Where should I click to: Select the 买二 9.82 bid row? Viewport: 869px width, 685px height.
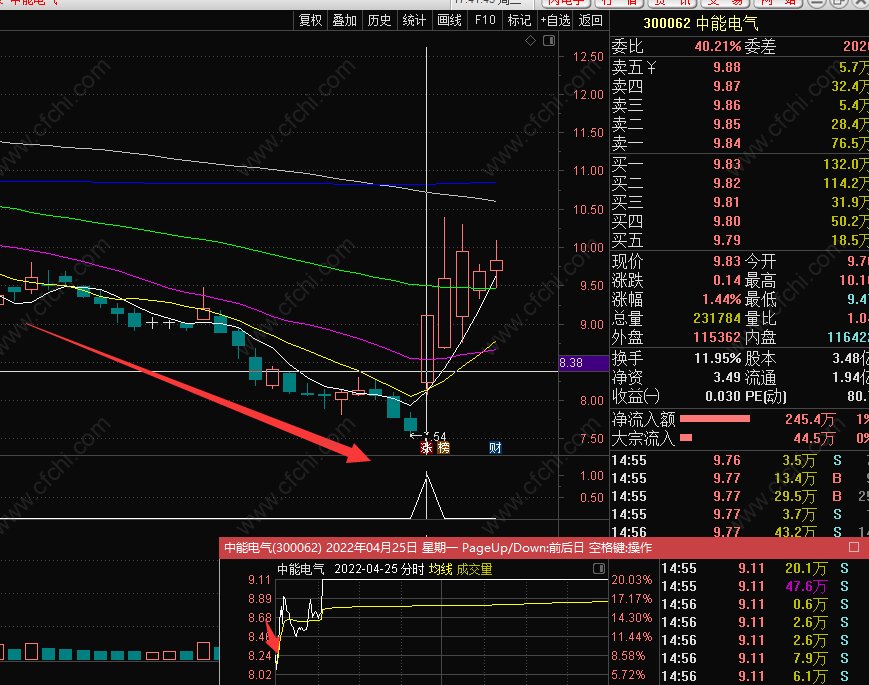point(739,183)
